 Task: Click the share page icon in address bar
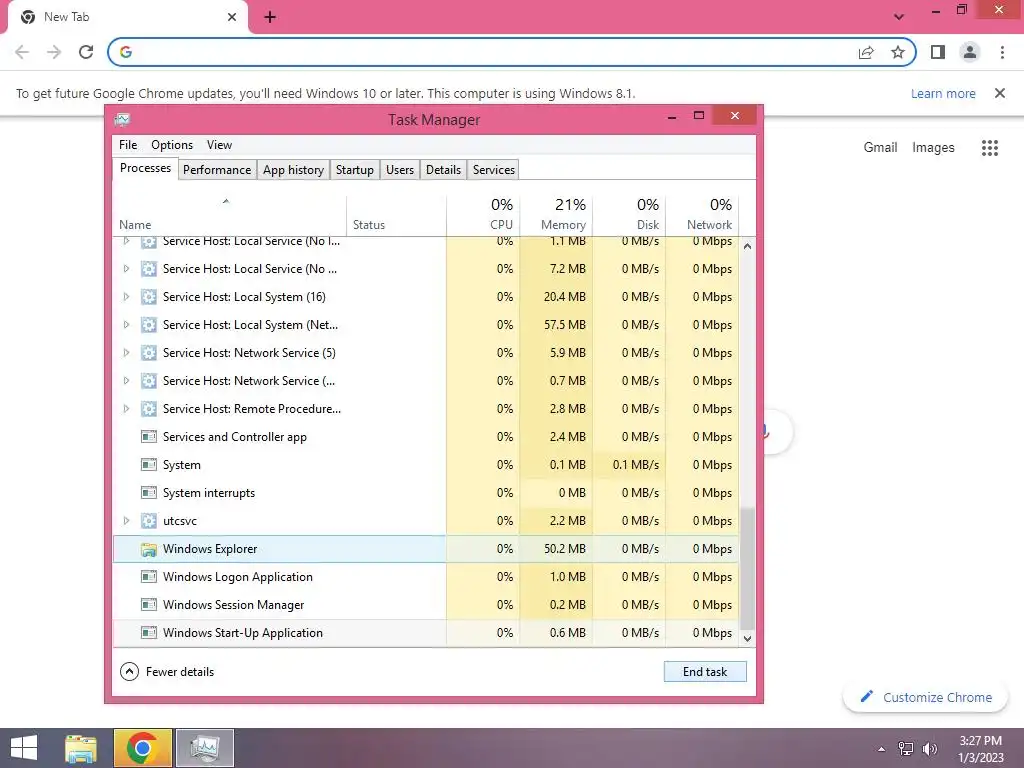866,52
